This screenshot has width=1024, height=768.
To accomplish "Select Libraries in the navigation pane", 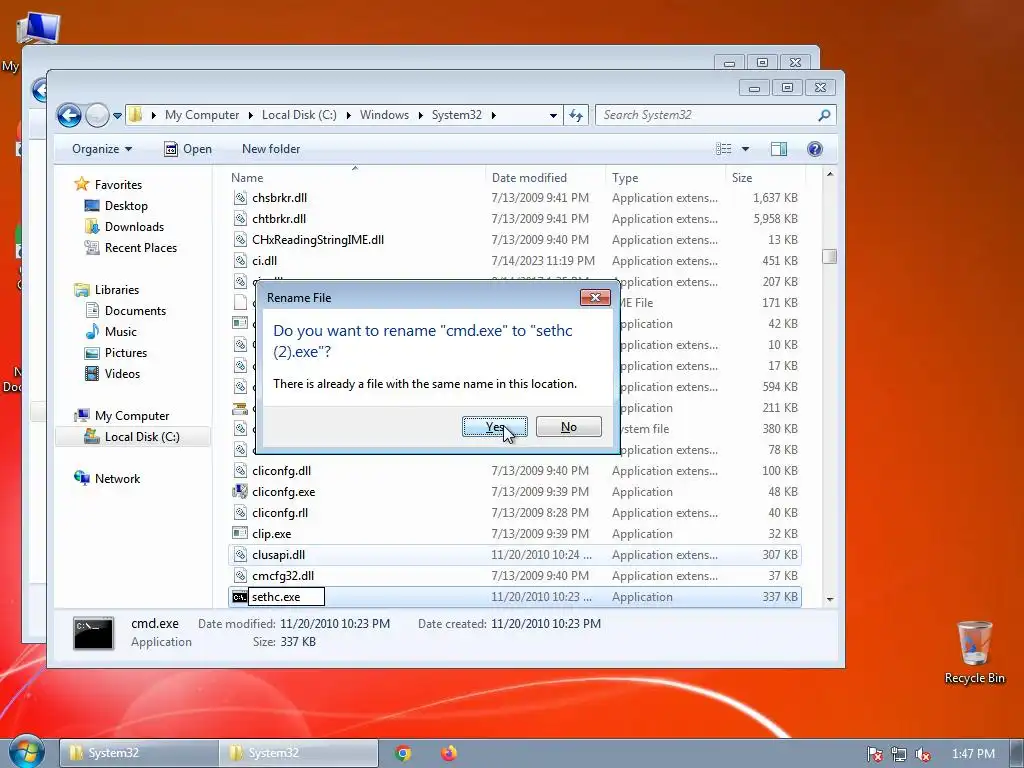I will (116, 290).
